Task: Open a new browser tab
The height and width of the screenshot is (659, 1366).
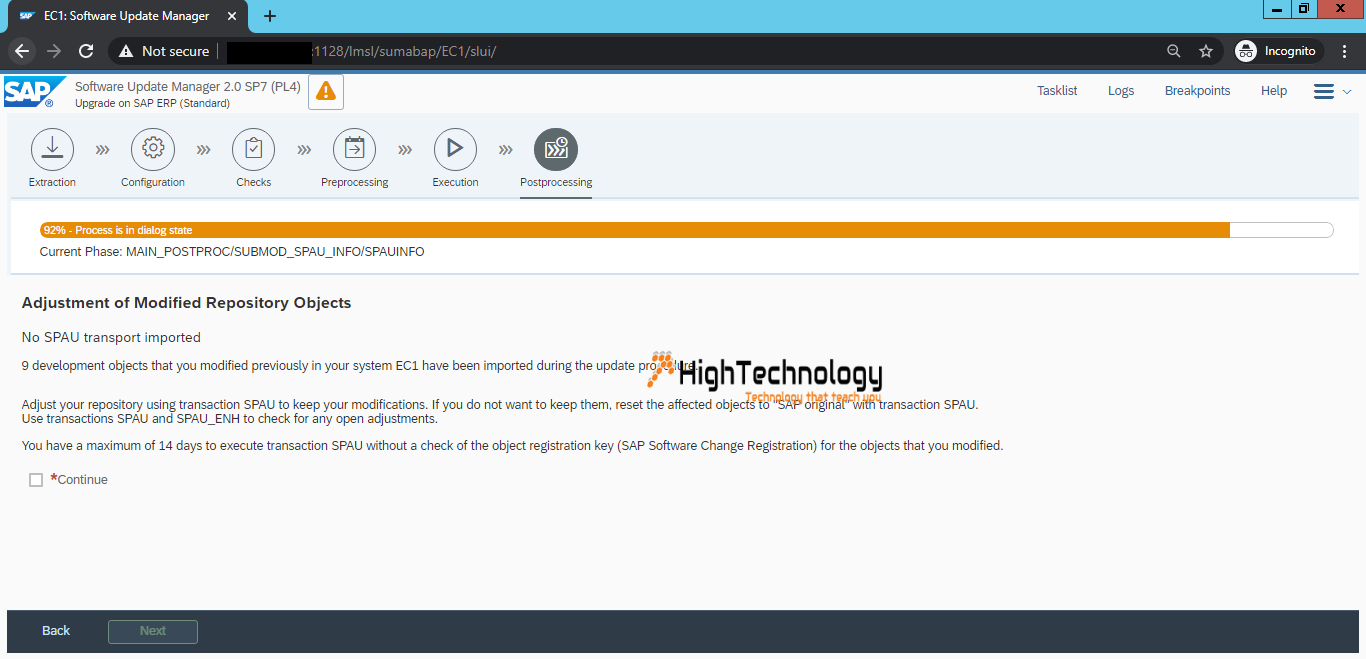Action: pyautogui.click(x=270, y=16)
